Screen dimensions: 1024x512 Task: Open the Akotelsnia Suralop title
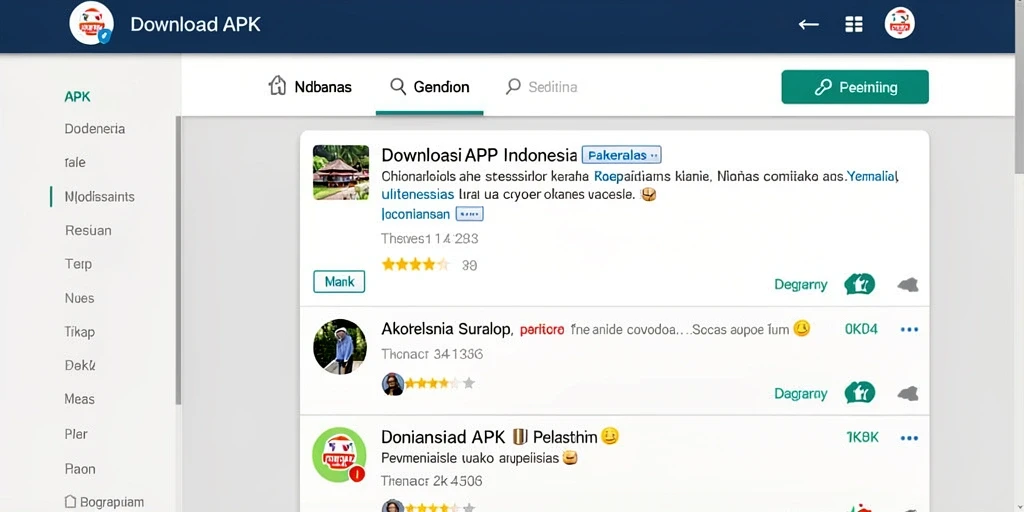click(447, 330)
